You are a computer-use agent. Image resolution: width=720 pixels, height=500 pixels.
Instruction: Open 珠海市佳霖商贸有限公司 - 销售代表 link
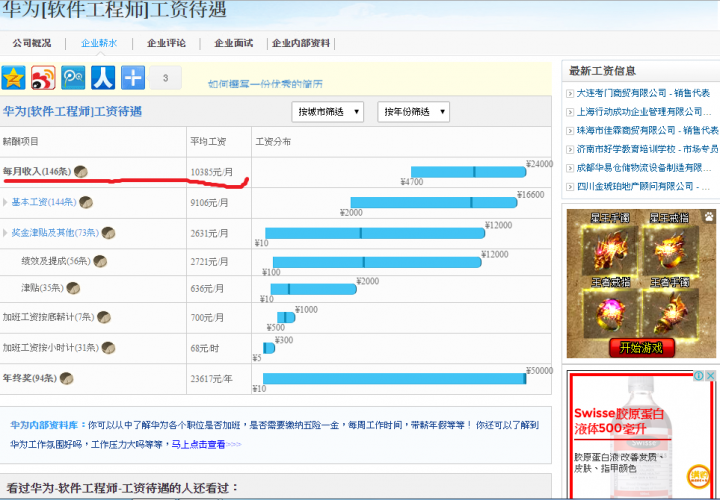pyautogui.click(x=647, y=130)
